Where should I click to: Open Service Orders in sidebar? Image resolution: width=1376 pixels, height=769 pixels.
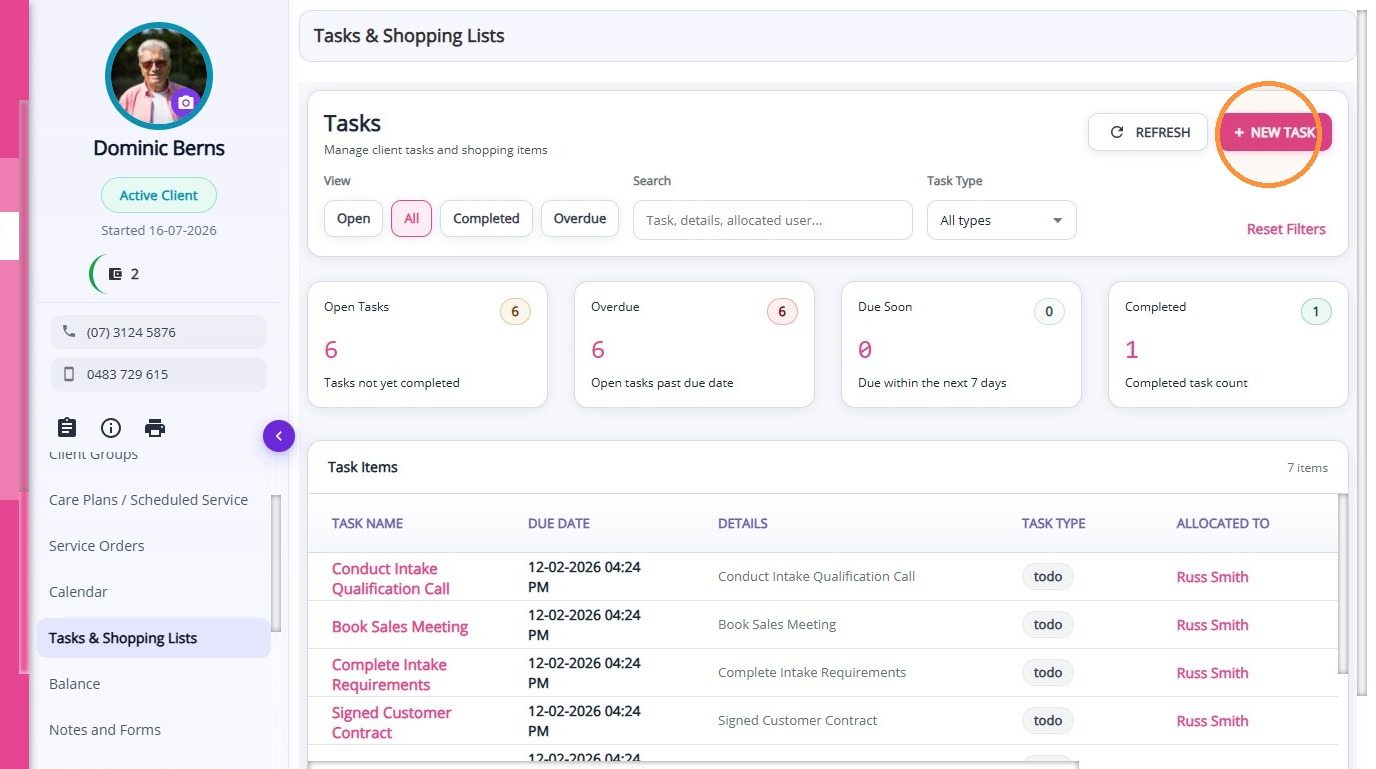[97, 546]
